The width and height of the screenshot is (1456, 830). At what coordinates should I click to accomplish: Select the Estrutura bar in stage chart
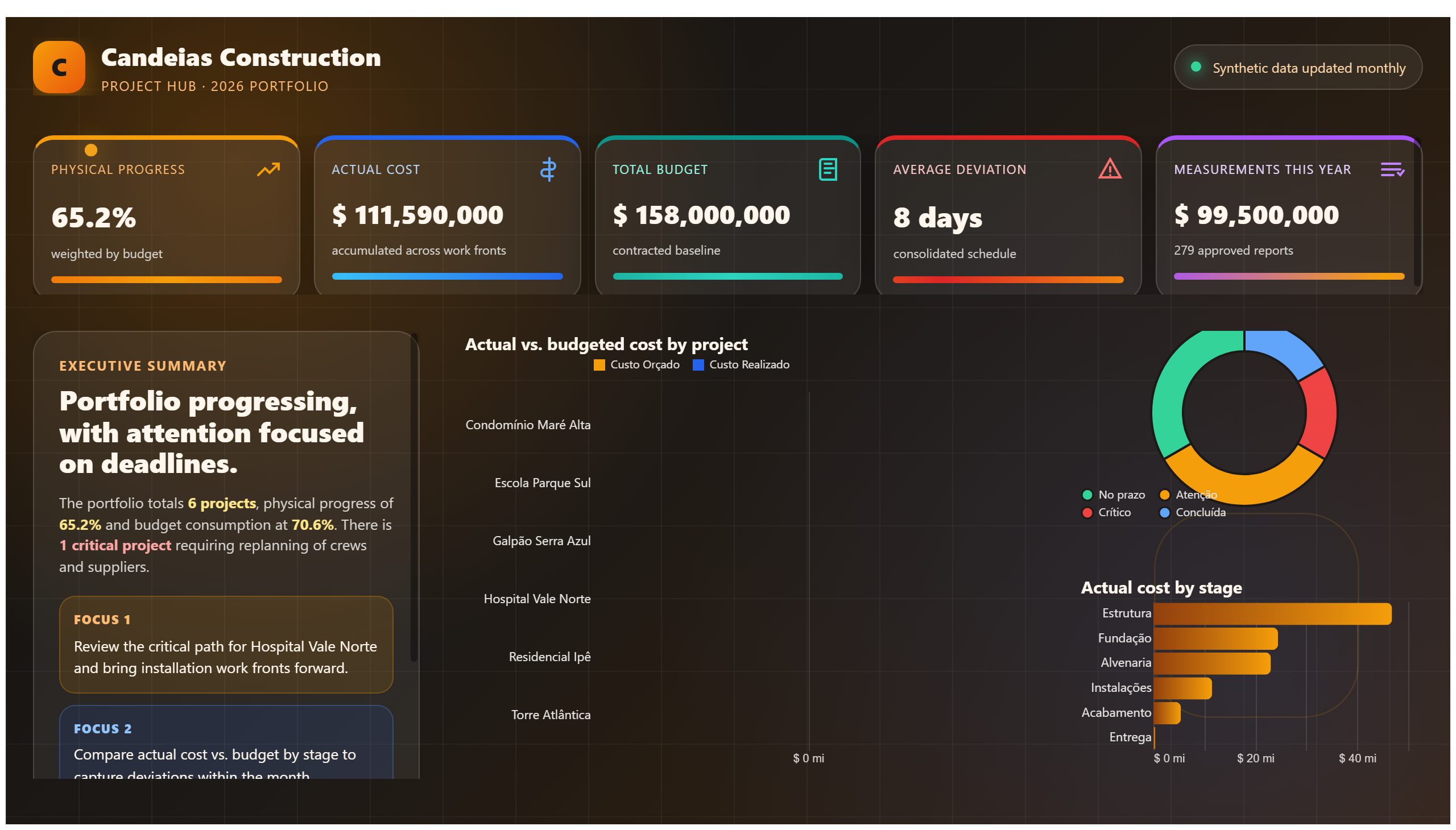tap(1272, 614)
